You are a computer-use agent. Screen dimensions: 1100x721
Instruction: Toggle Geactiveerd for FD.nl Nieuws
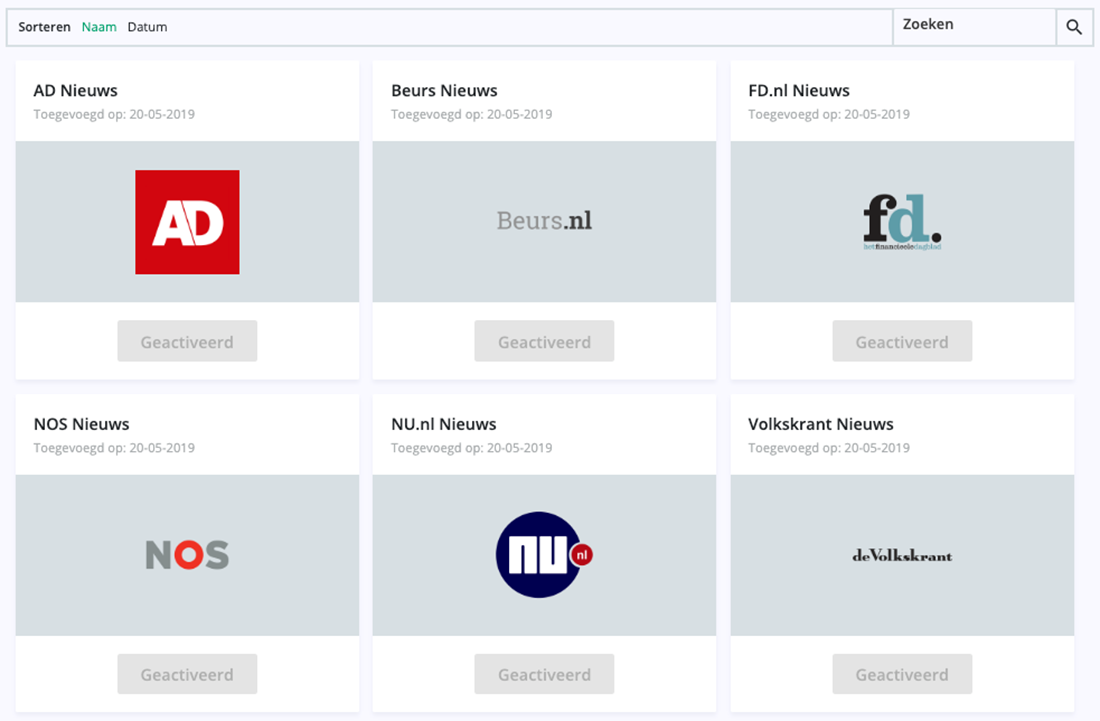[x=902, y=341]
